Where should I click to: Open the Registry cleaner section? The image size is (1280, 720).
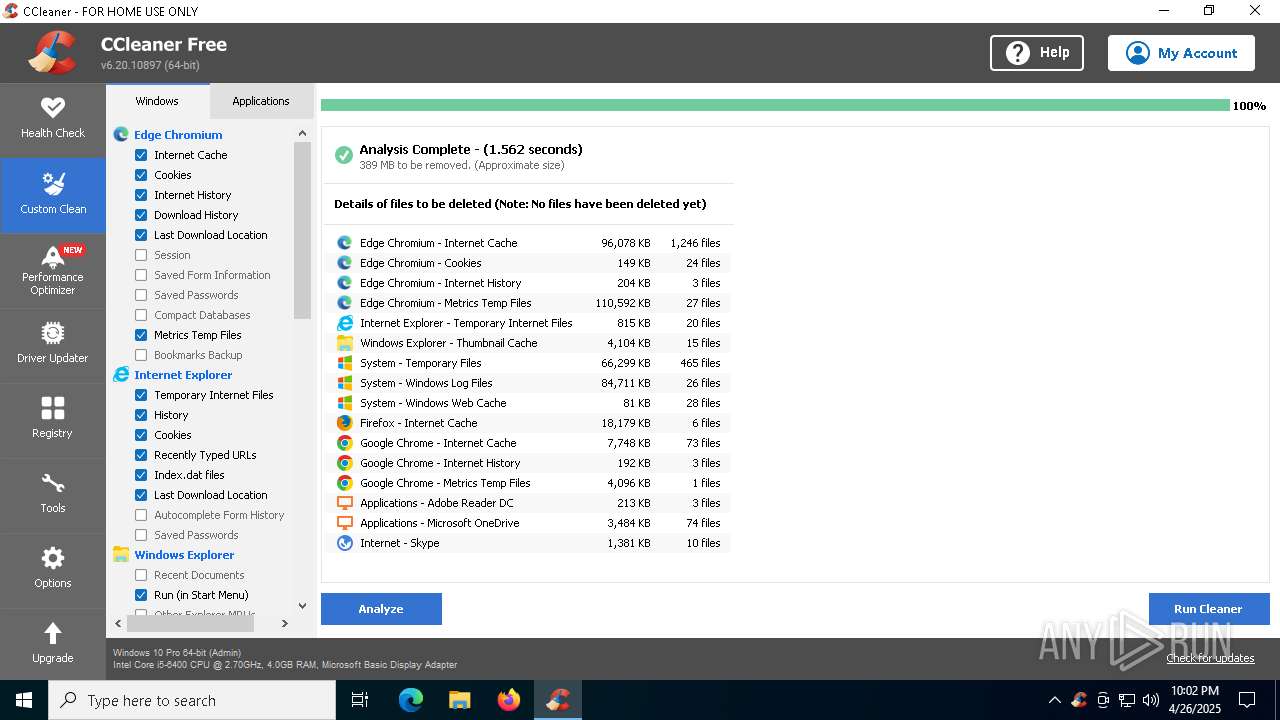52,420
